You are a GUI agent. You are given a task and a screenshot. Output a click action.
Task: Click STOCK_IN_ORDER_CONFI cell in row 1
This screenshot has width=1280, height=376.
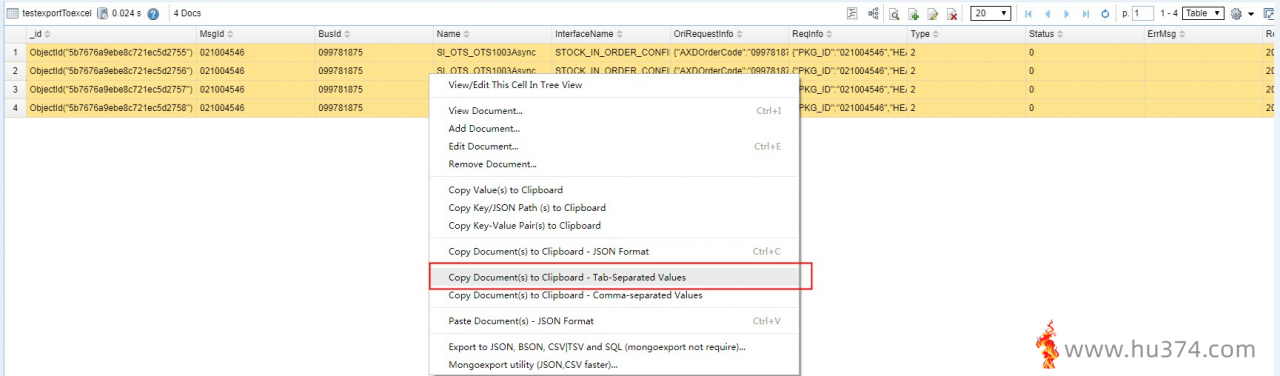(610, 52)
